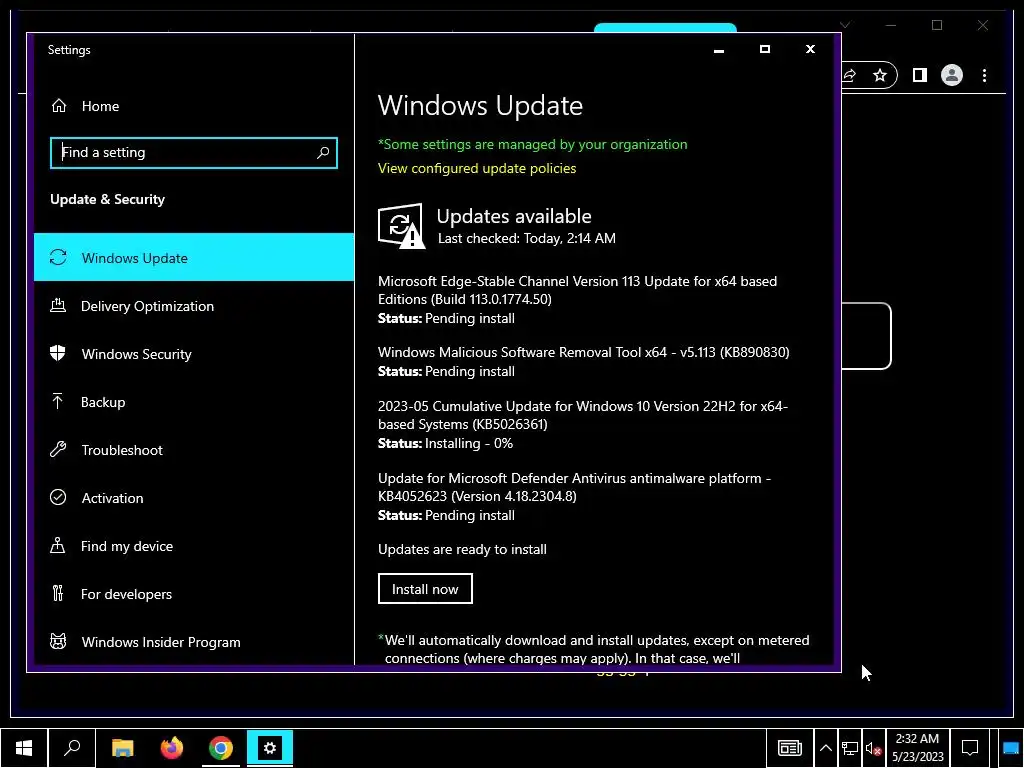Click Last checked: Today, 2:14 AM text
This screenshot has height=768, width=1024.
(526, 238)
